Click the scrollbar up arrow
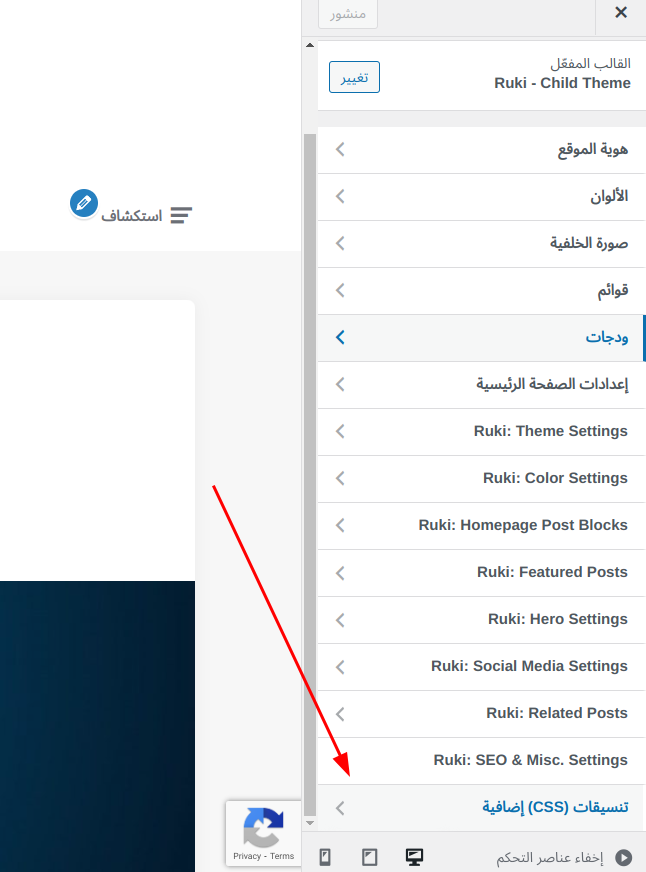The height and width of the screenshot is (872, 646). (x=310, y=45)
